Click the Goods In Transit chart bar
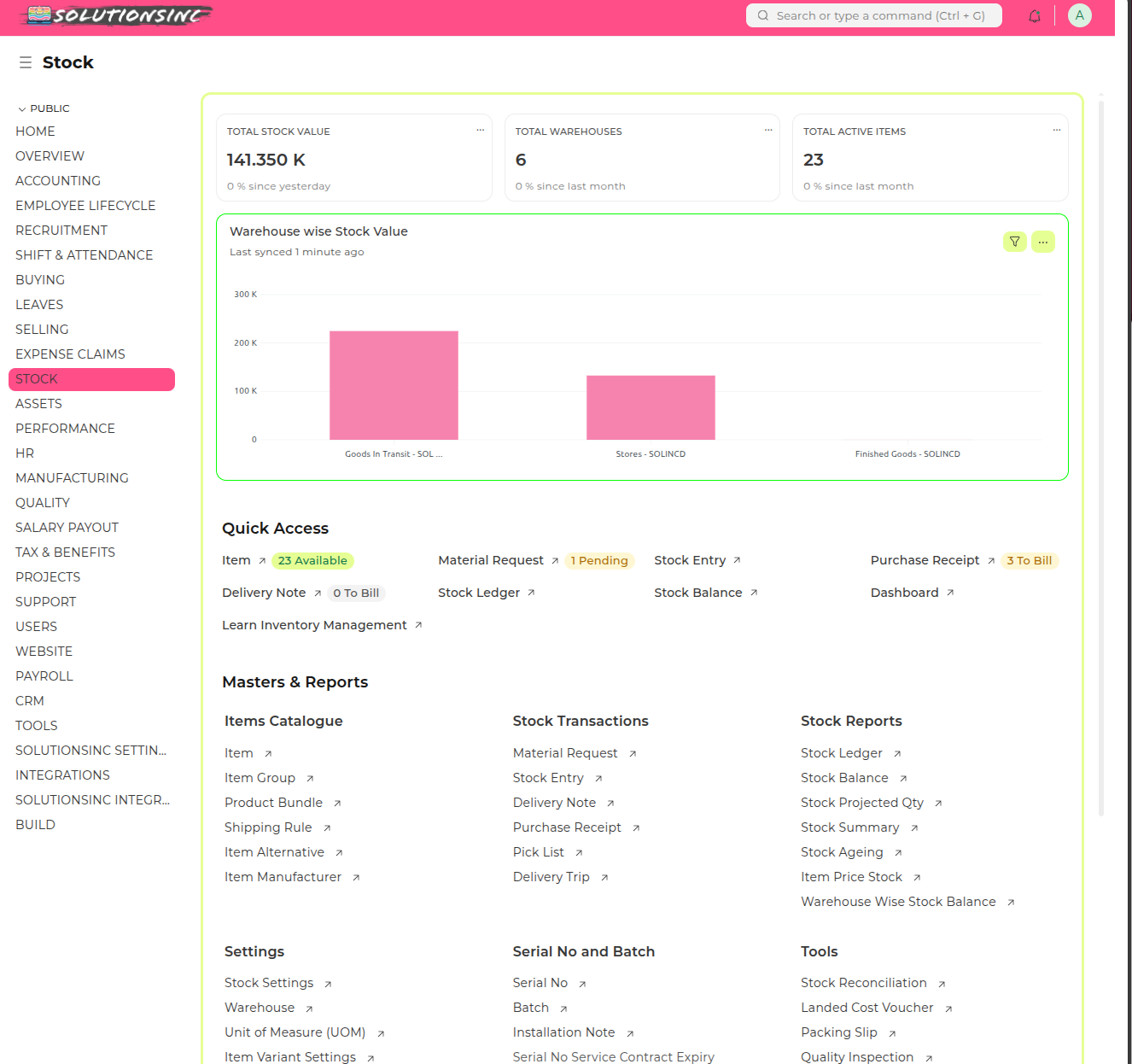The width and height of the screenshot is (1132, 1064). click(x=394, y=385)
